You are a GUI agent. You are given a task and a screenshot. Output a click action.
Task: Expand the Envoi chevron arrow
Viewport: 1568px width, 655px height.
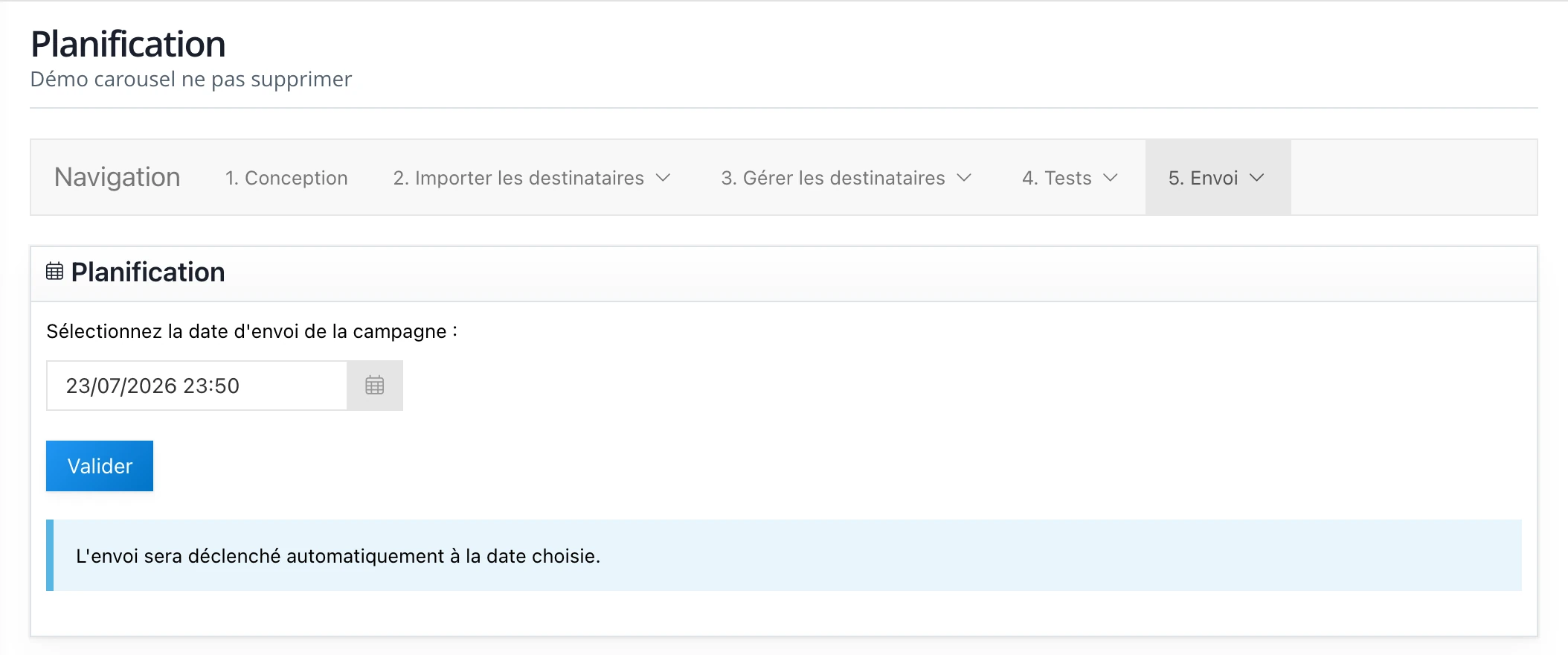pyautogui.click(x=1257, y=178)
